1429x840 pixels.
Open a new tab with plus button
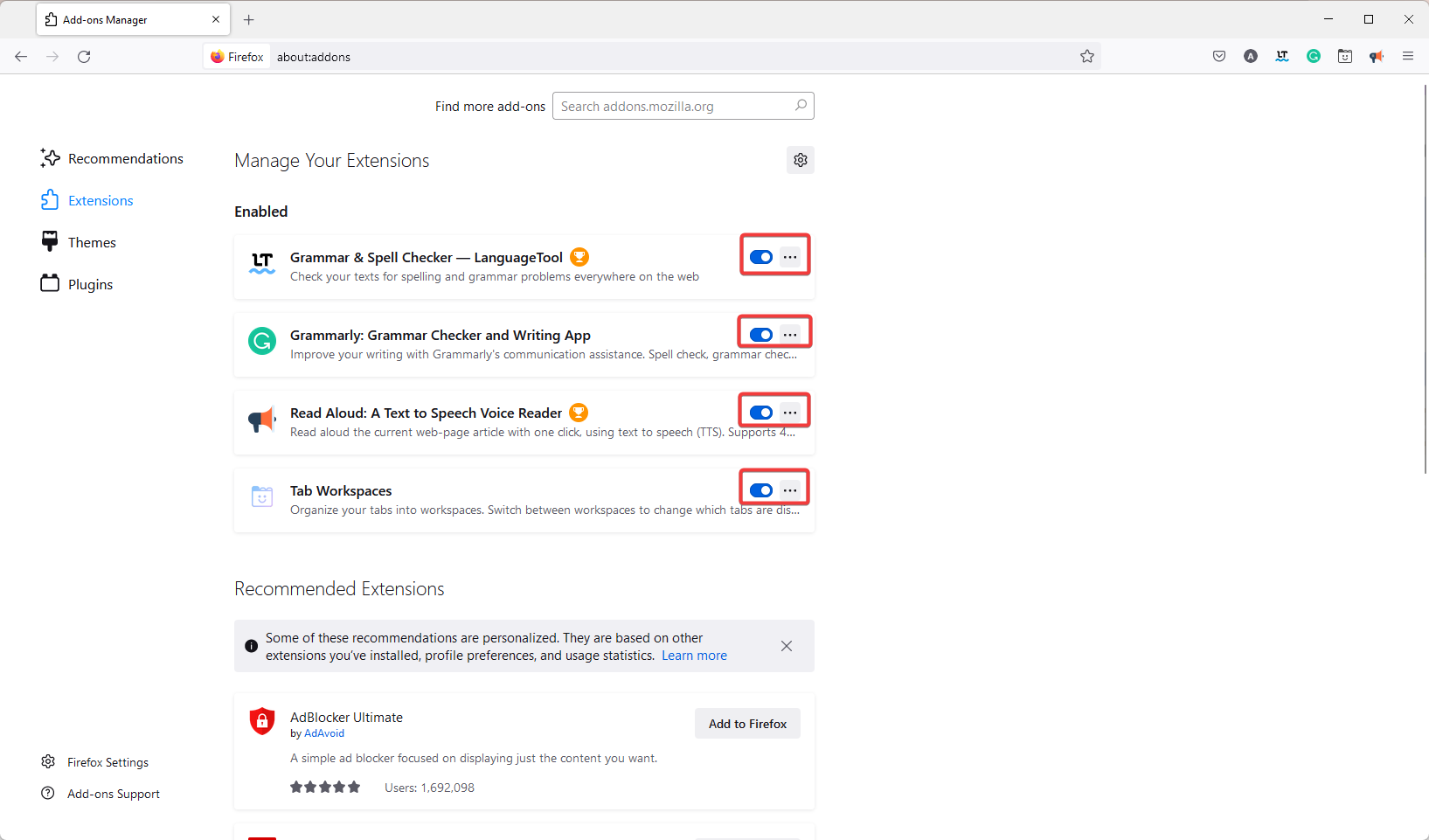(249, 19)
